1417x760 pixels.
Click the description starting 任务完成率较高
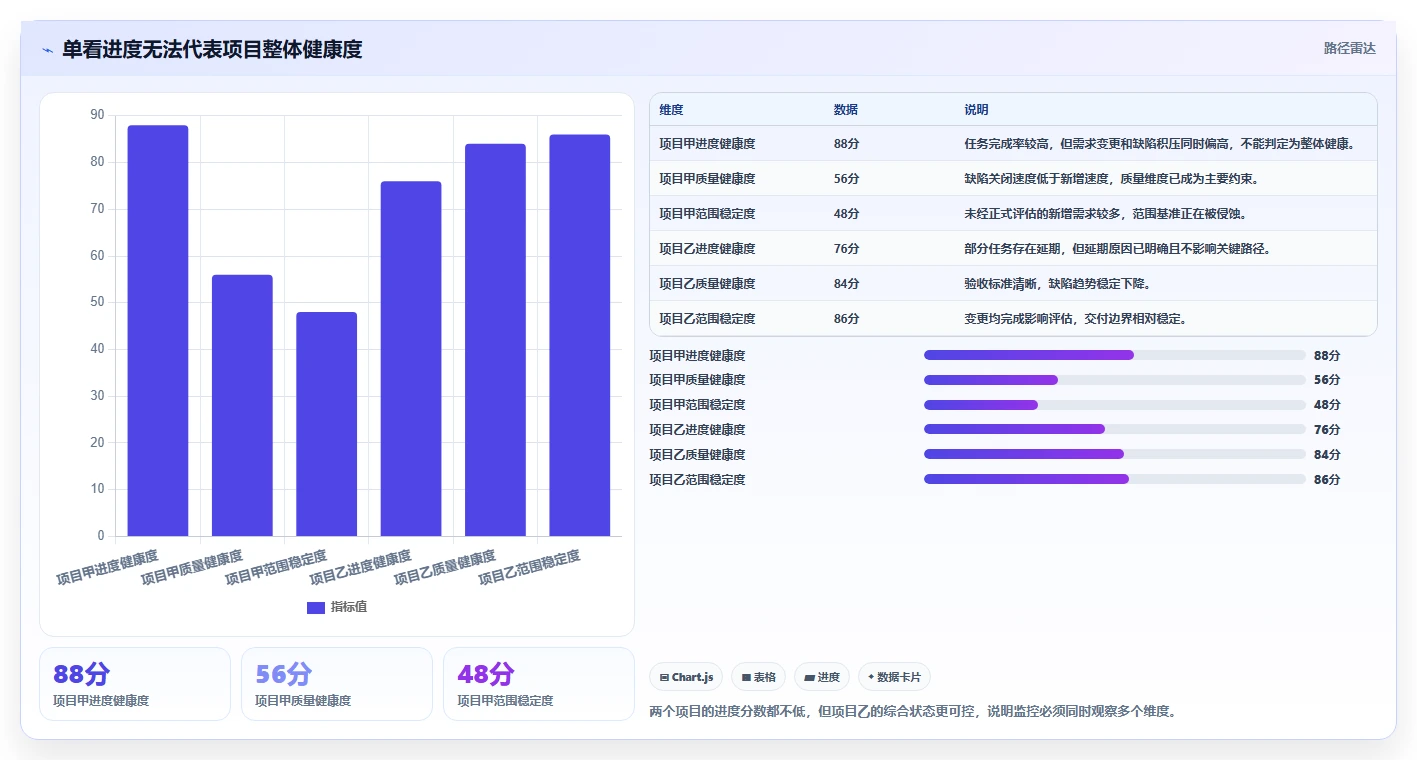point(1160,144)
